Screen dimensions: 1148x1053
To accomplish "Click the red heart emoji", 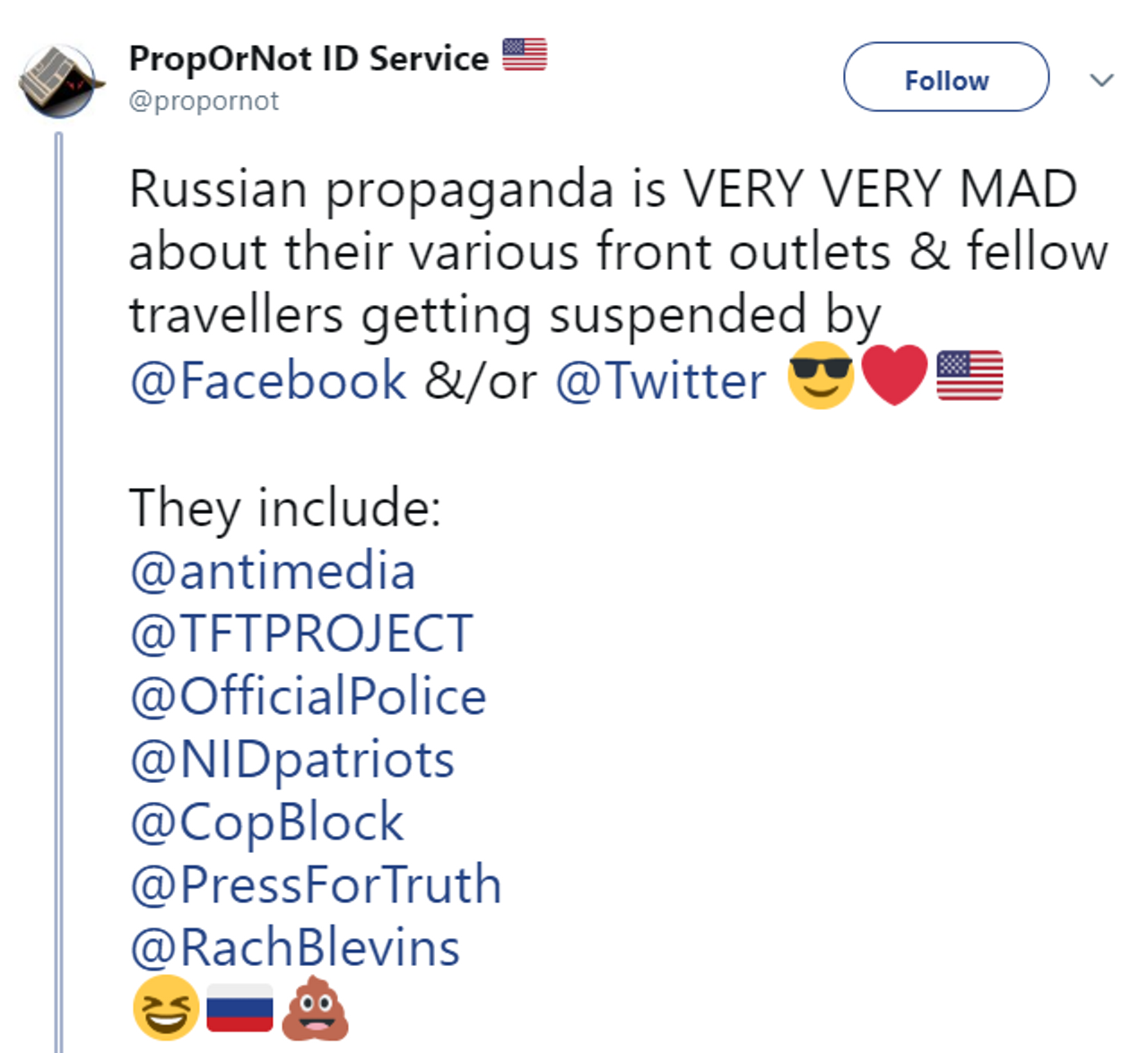I will click(894, 375).
